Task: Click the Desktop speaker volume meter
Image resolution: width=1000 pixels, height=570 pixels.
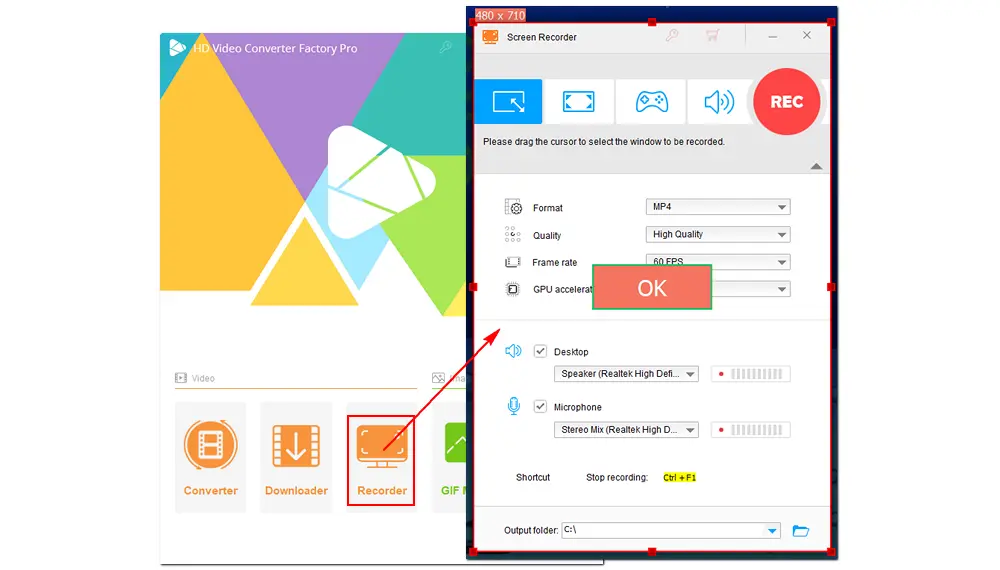Action: (x=751, y=374)
